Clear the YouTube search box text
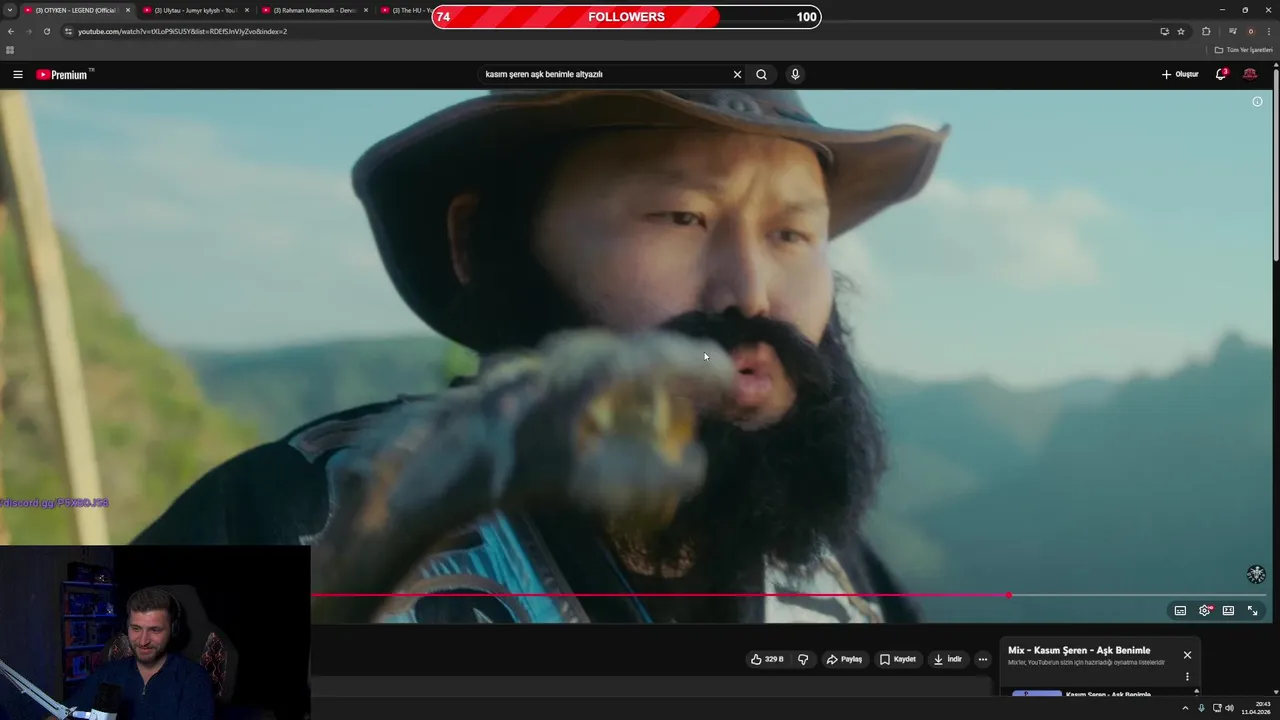 click(737, 74)
